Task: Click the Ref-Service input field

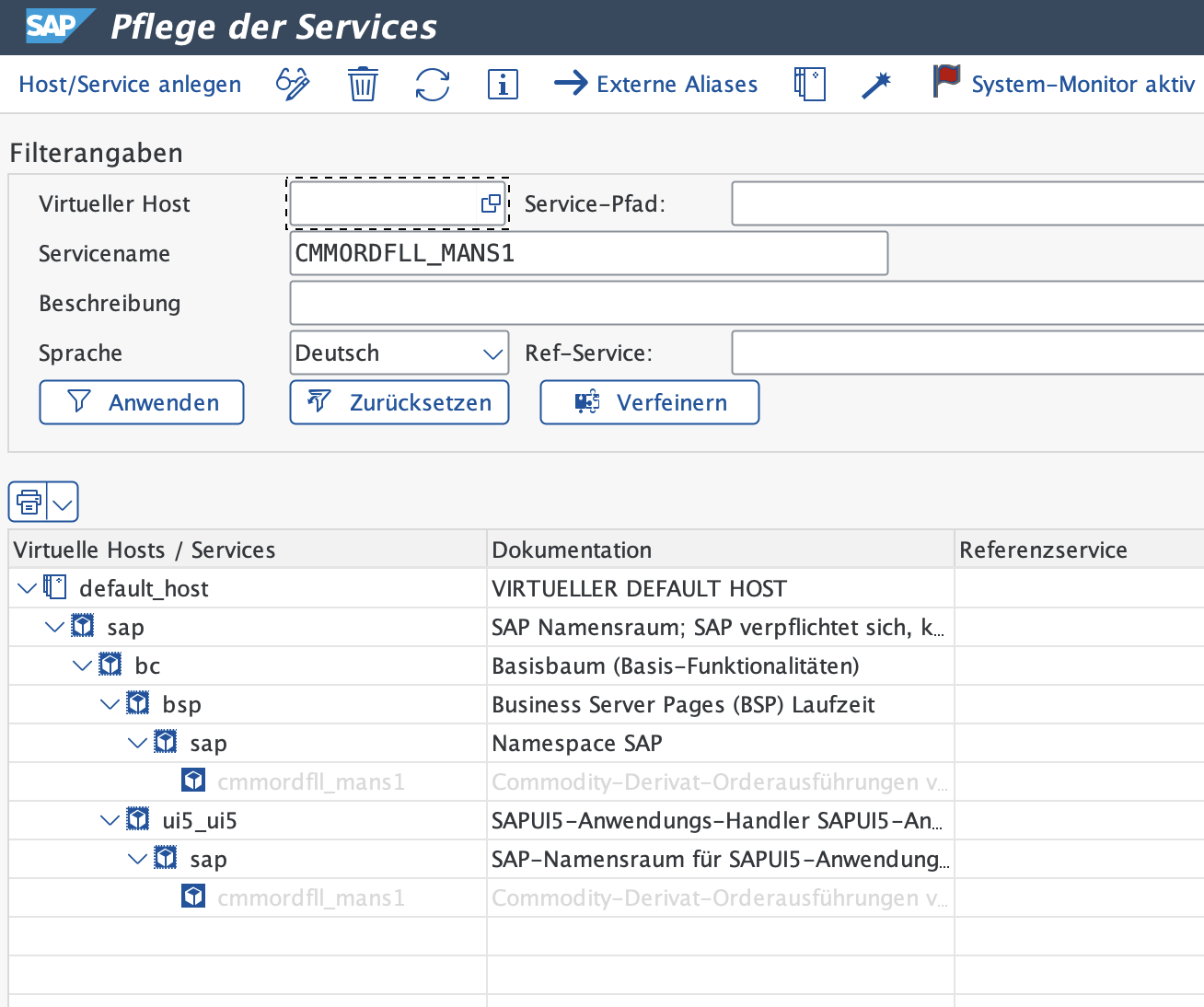Action: pos(967,353)
